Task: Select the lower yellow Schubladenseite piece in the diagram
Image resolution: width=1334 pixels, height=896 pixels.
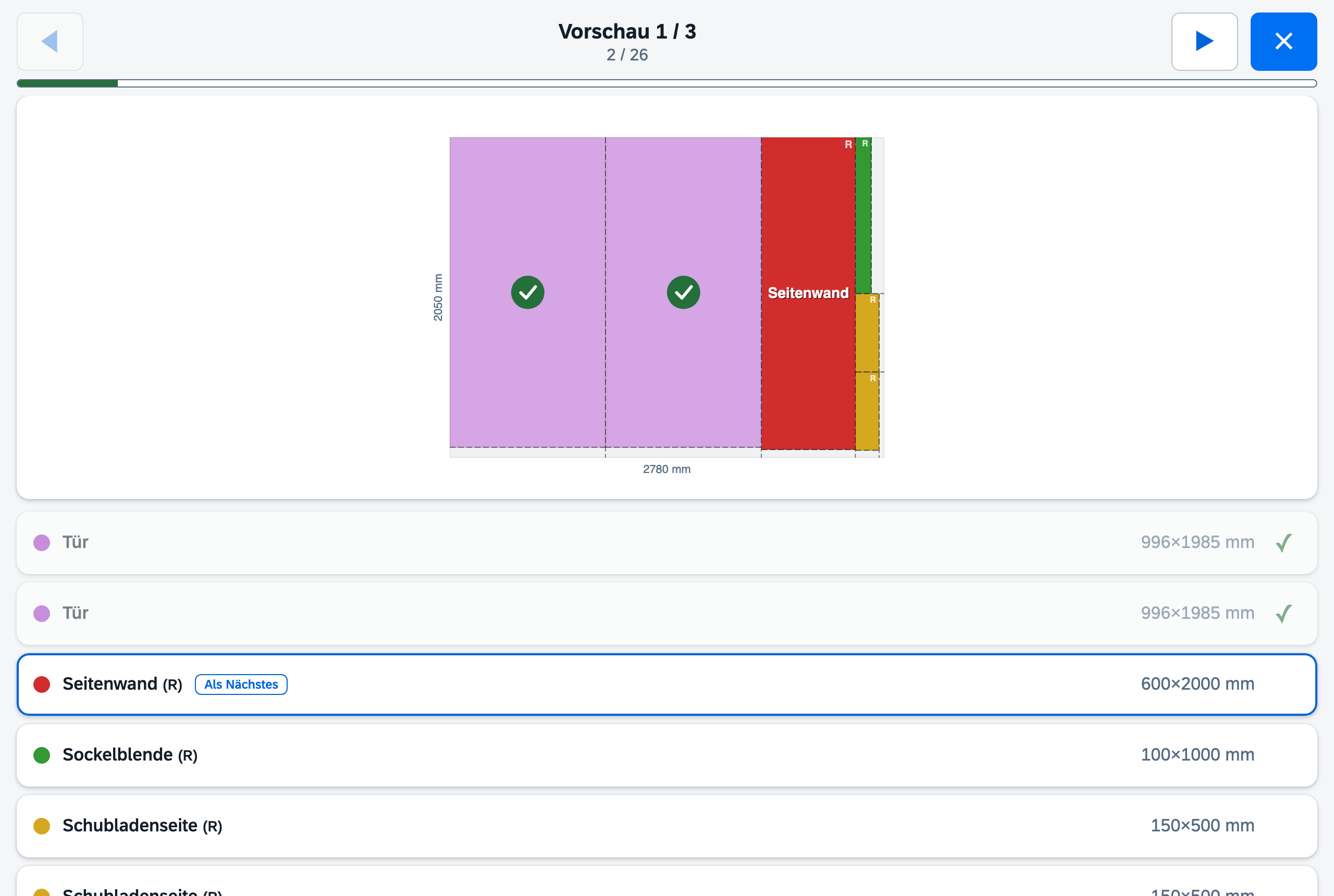Action: pyautogui.click(x=867, y=411)
